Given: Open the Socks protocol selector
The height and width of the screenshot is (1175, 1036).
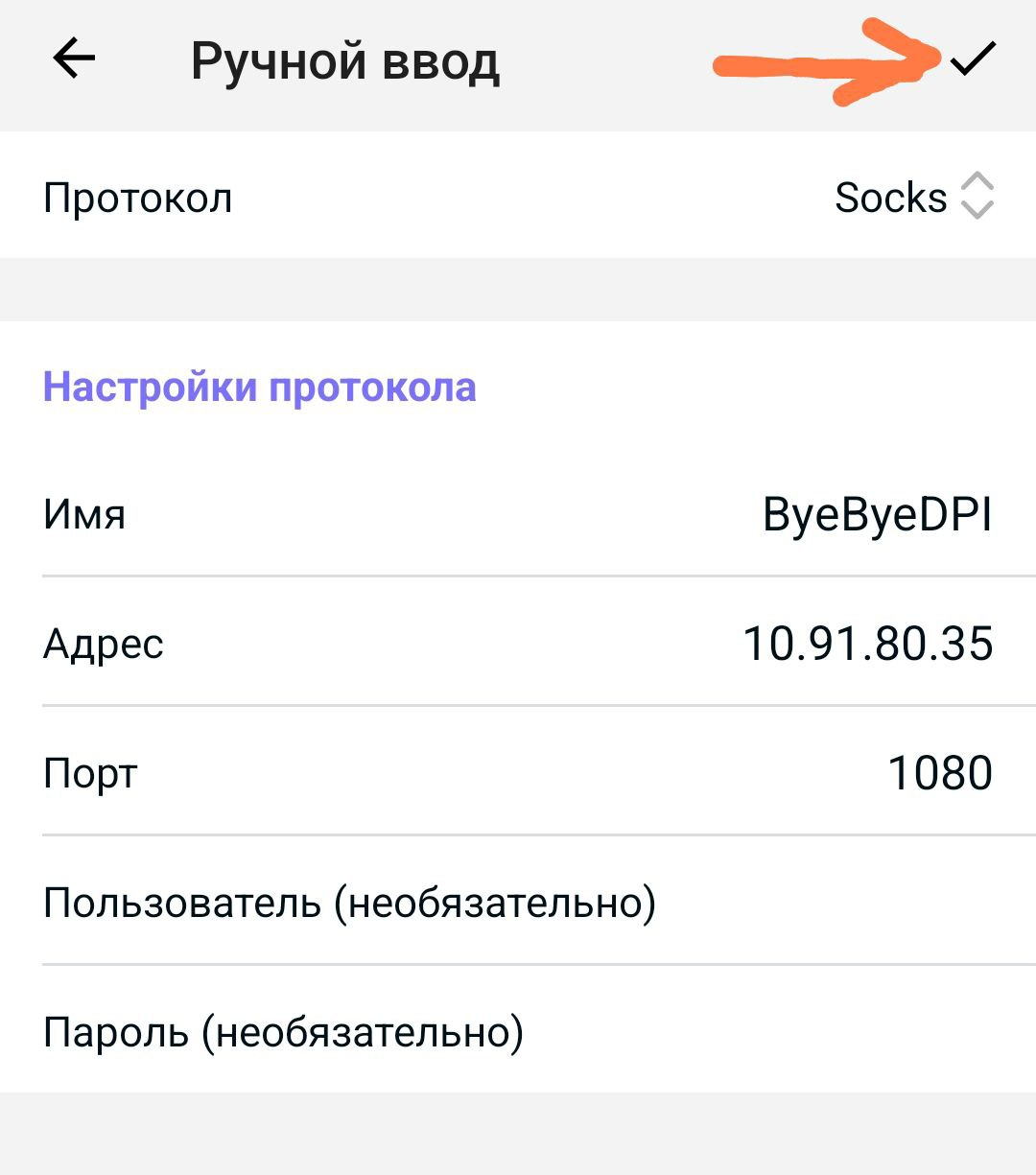Looking at the screenshot, I should 891,198.
